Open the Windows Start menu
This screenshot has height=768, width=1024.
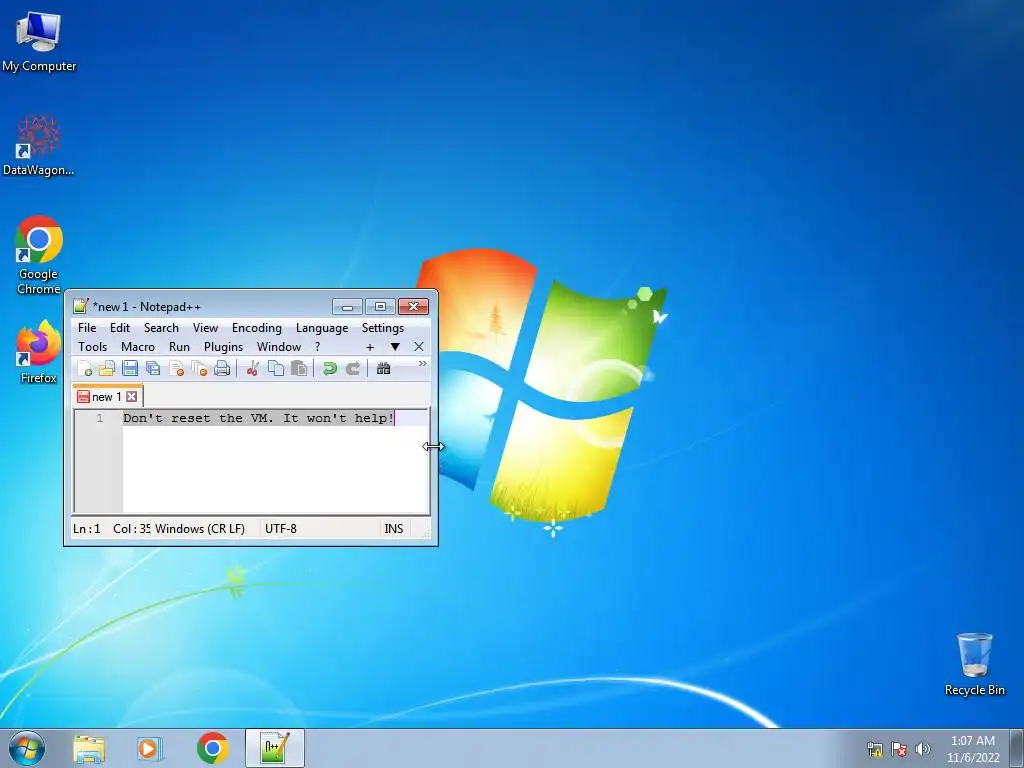coord(27,748)
